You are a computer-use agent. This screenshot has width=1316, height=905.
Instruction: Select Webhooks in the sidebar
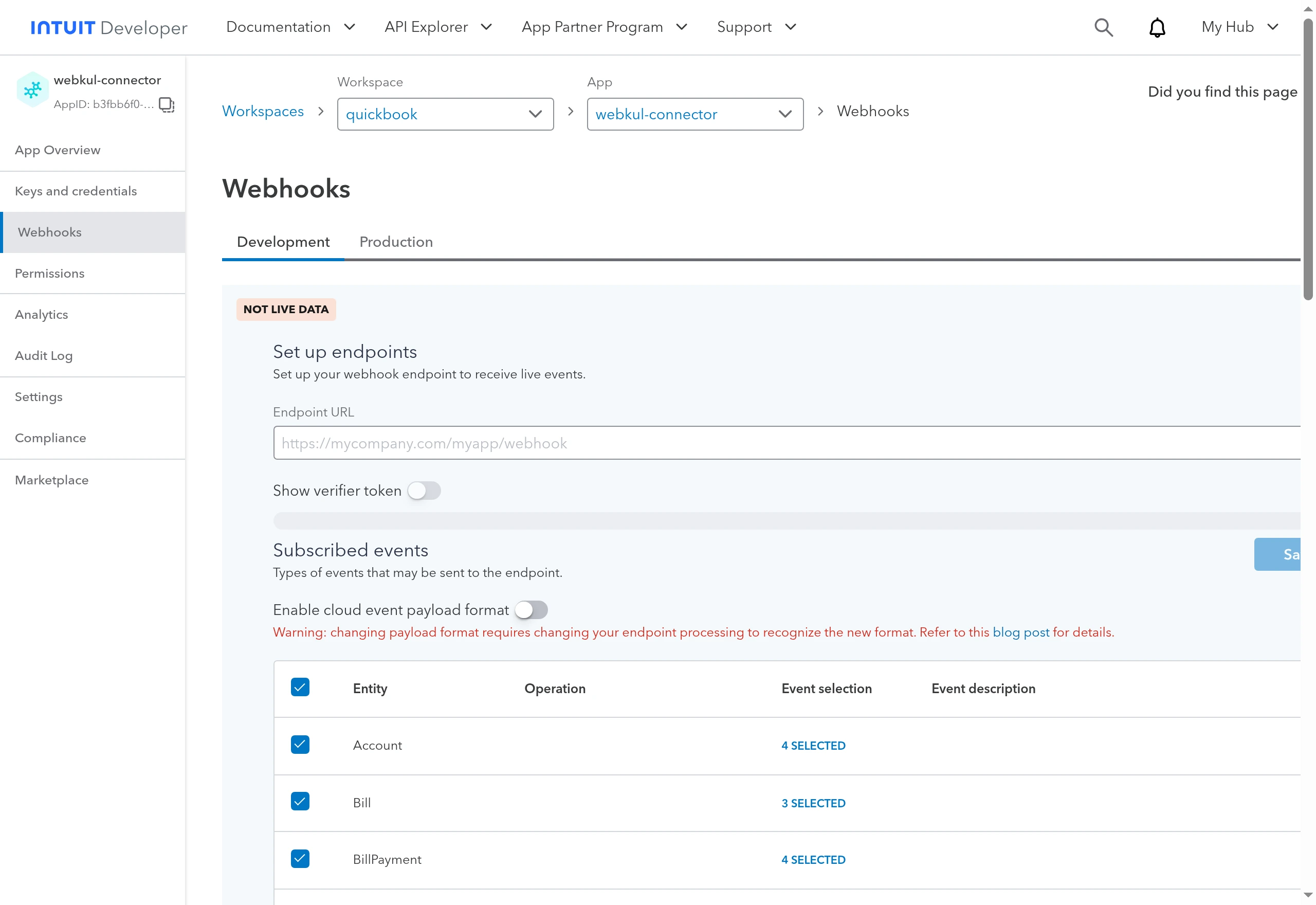(x=93, y=232)
